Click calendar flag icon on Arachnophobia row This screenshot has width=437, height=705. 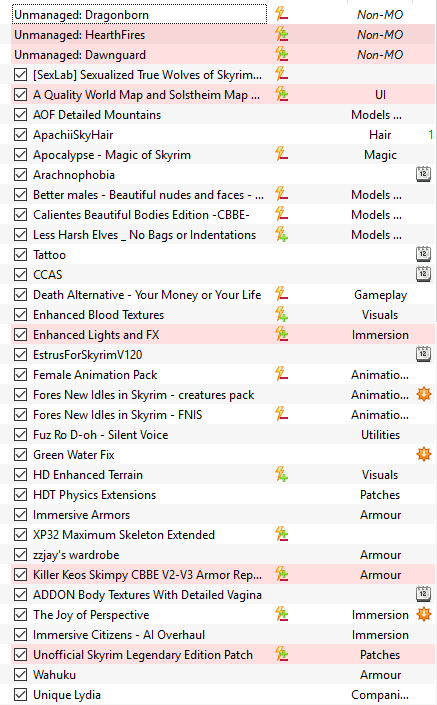pyautogui.click(x=423, y=174)
